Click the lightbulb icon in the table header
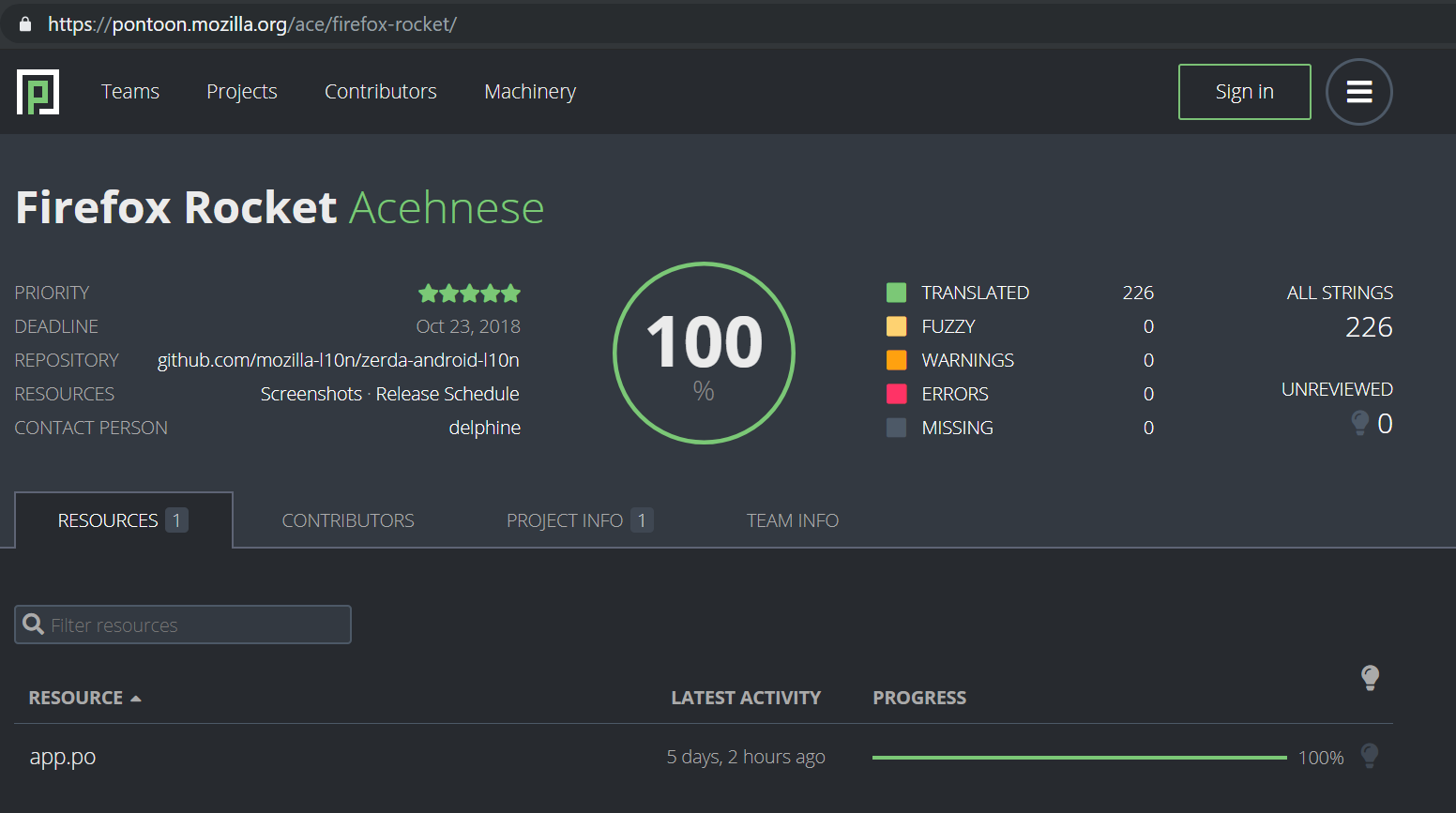This screenshot has width=1456, height=813. click(1370, 677)
